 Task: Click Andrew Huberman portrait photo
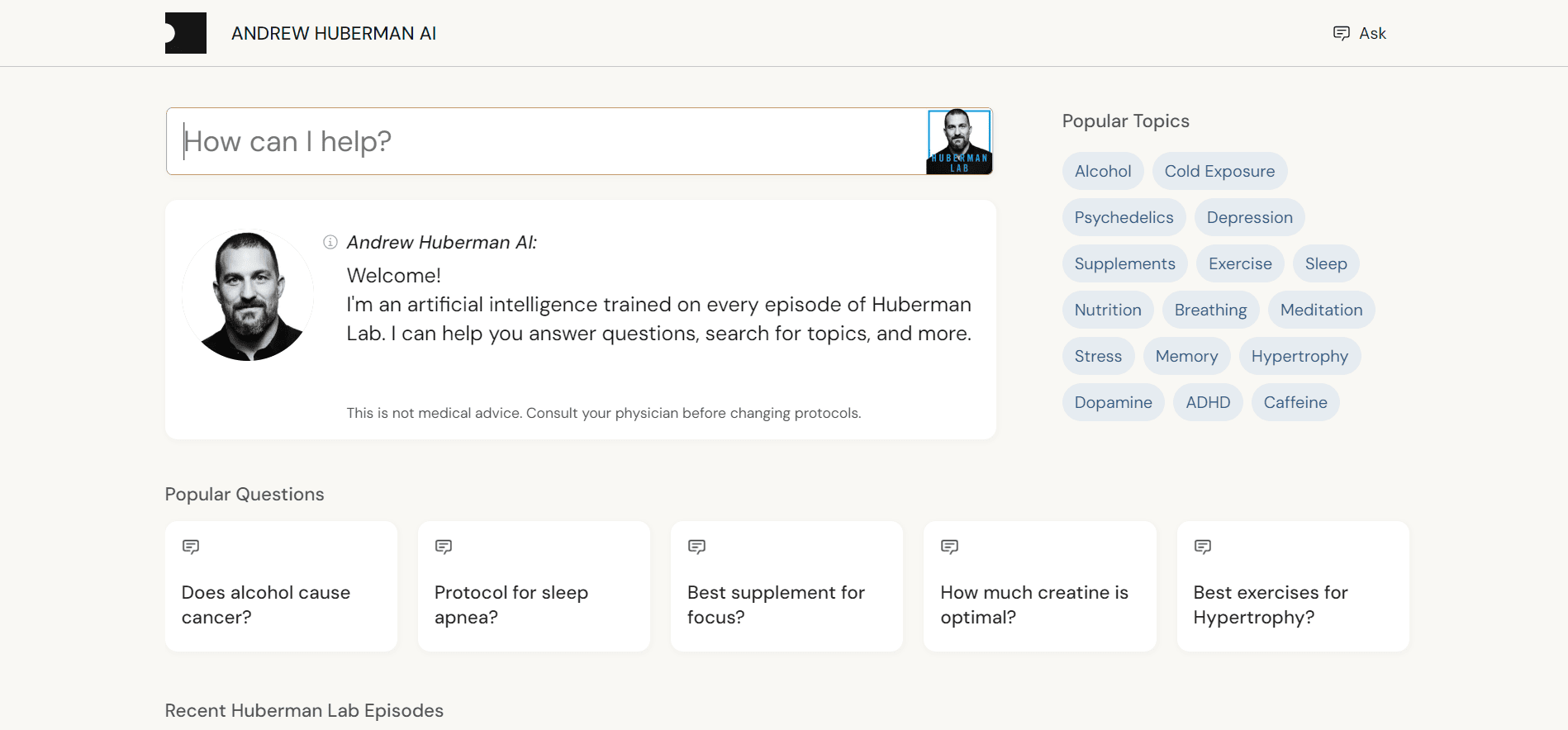pyautogui.click(x=248, y=295)
